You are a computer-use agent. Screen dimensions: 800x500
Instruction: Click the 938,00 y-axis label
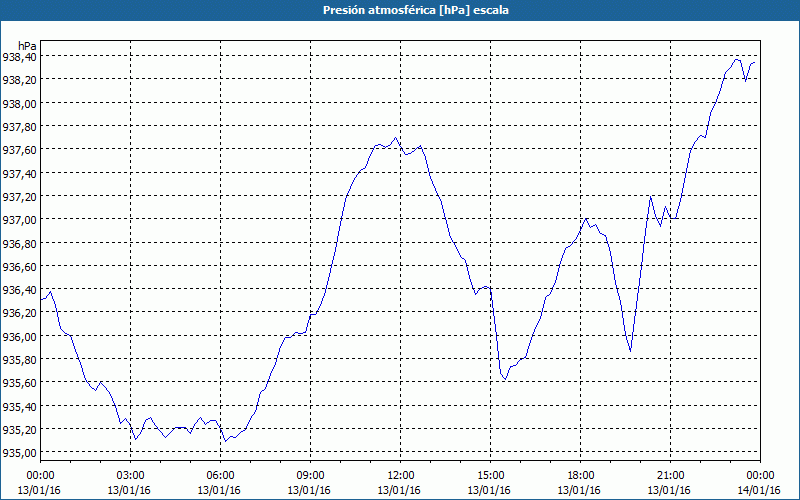coord(19,103)
